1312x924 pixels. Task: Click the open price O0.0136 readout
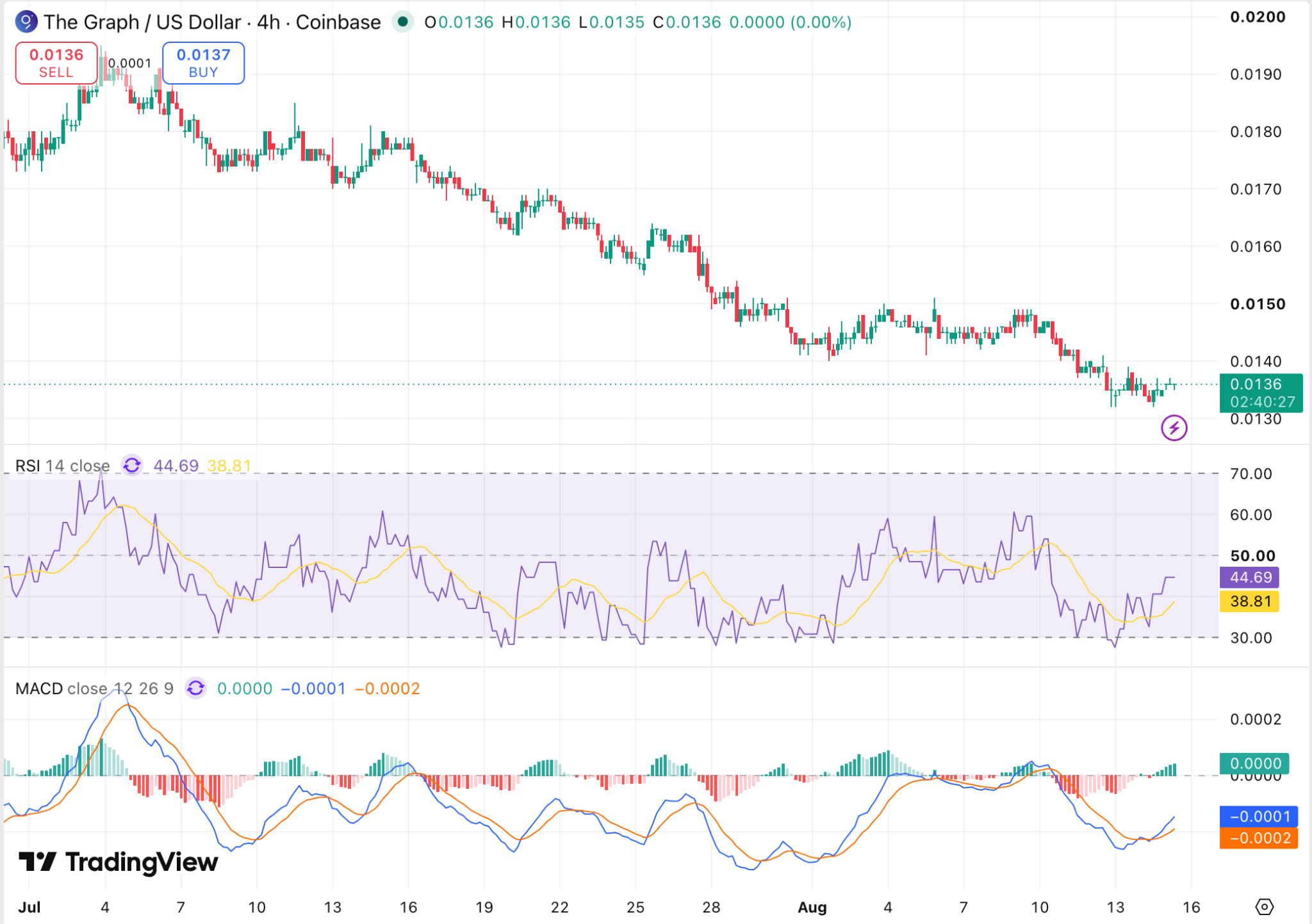pos(459,22)
